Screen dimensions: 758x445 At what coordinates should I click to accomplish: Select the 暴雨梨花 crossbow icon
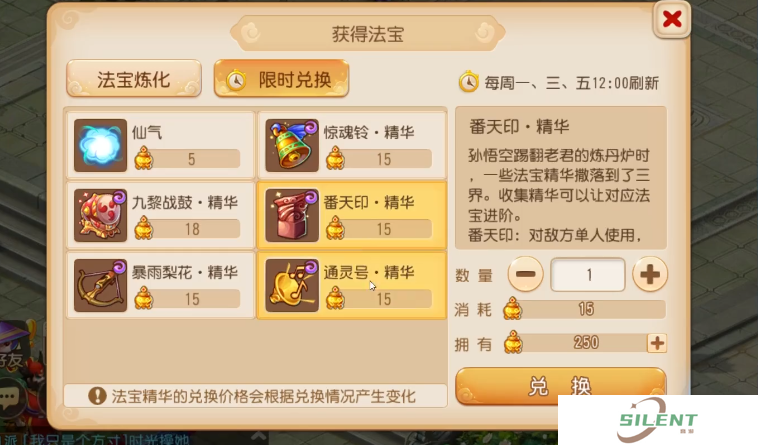tap(101, 285)
